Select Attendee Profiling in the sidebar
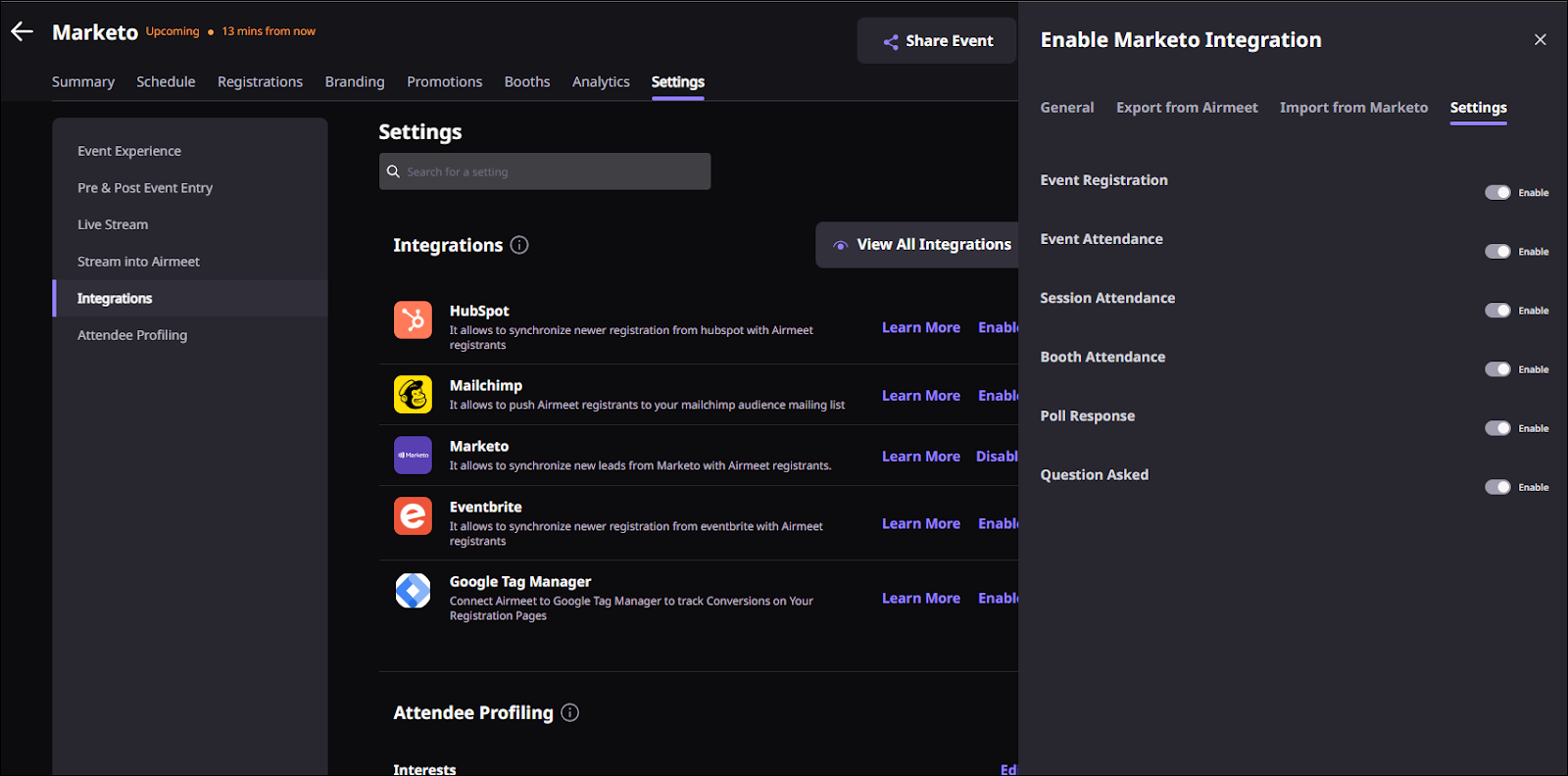 coord(190,335)
